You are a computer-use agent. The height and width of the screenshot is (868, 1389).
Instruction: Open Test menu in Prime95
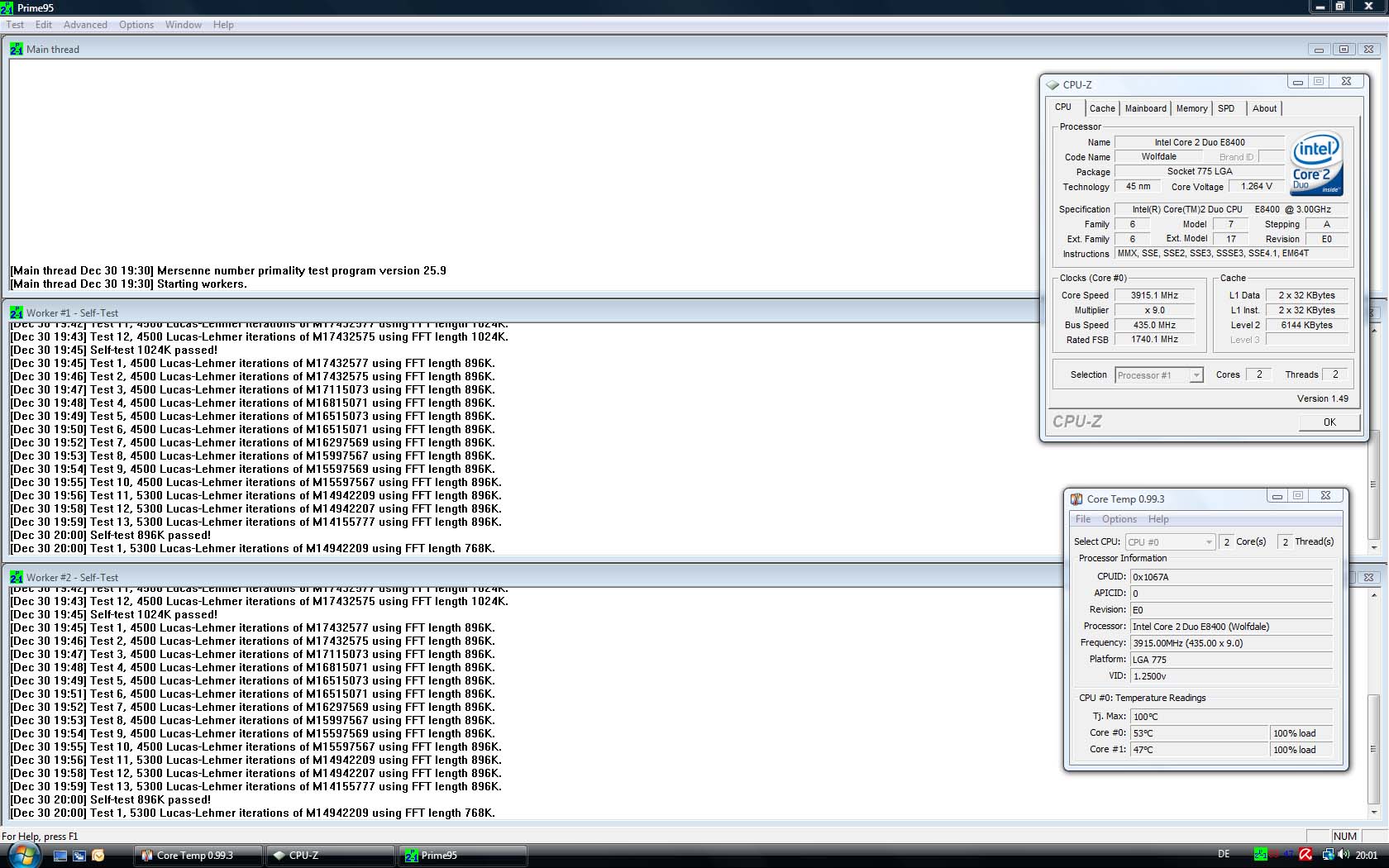click(x=15, y=25)
